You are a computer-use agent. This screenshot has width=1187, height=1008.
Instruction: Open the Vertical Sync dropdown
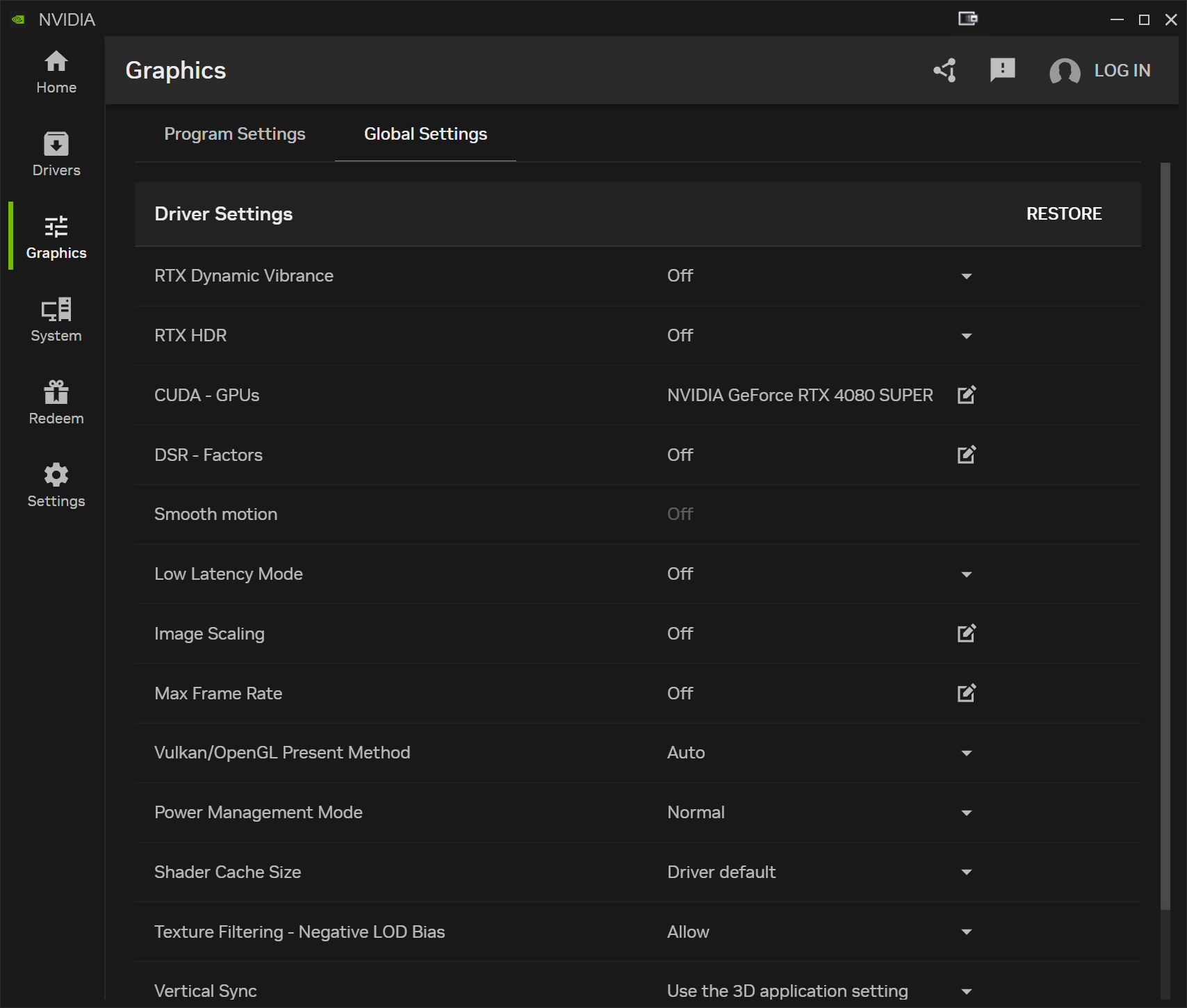click(x=967, y=992)
